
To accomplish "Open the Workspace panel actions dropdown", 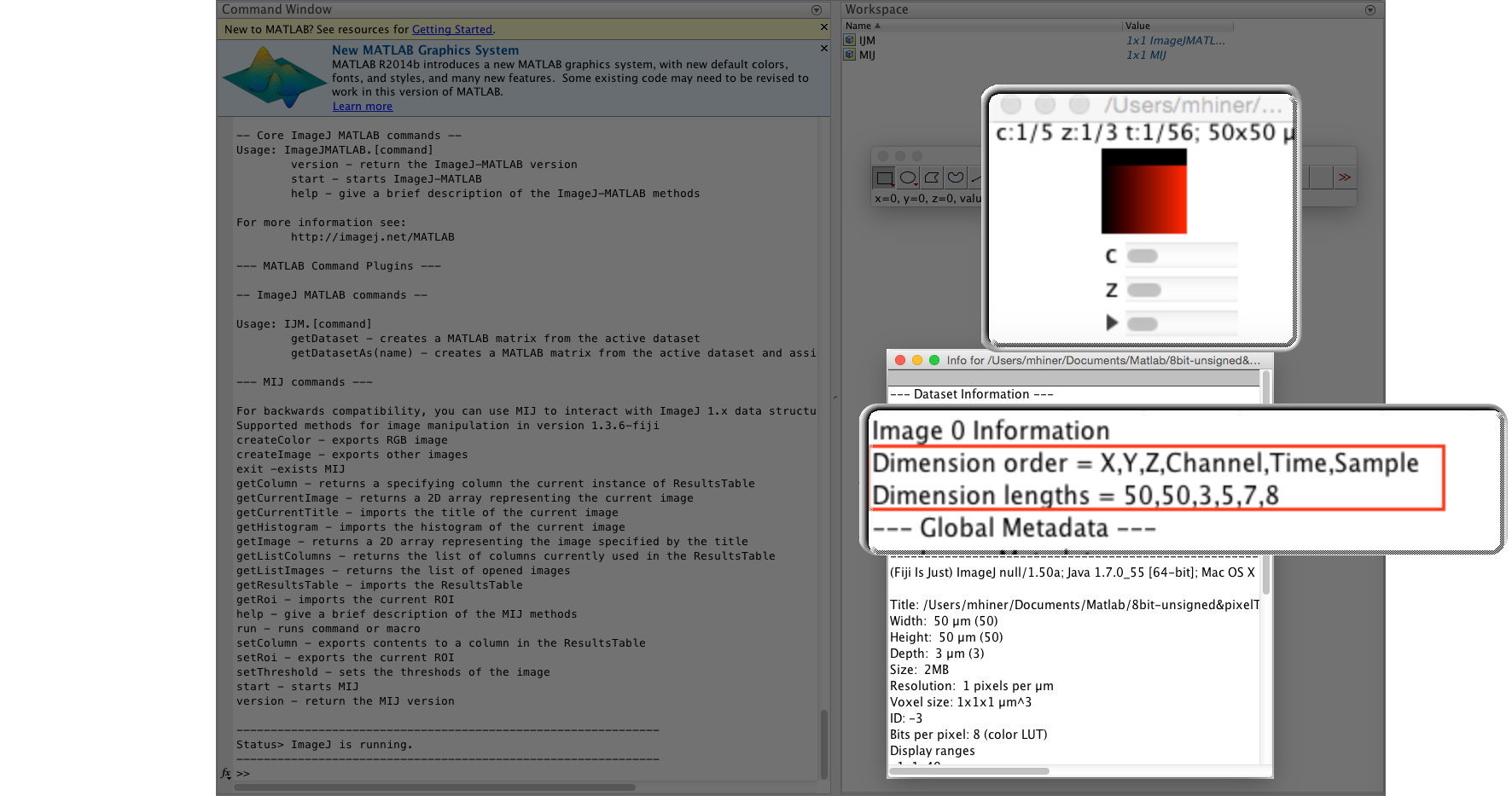I will pos(1370,9).
